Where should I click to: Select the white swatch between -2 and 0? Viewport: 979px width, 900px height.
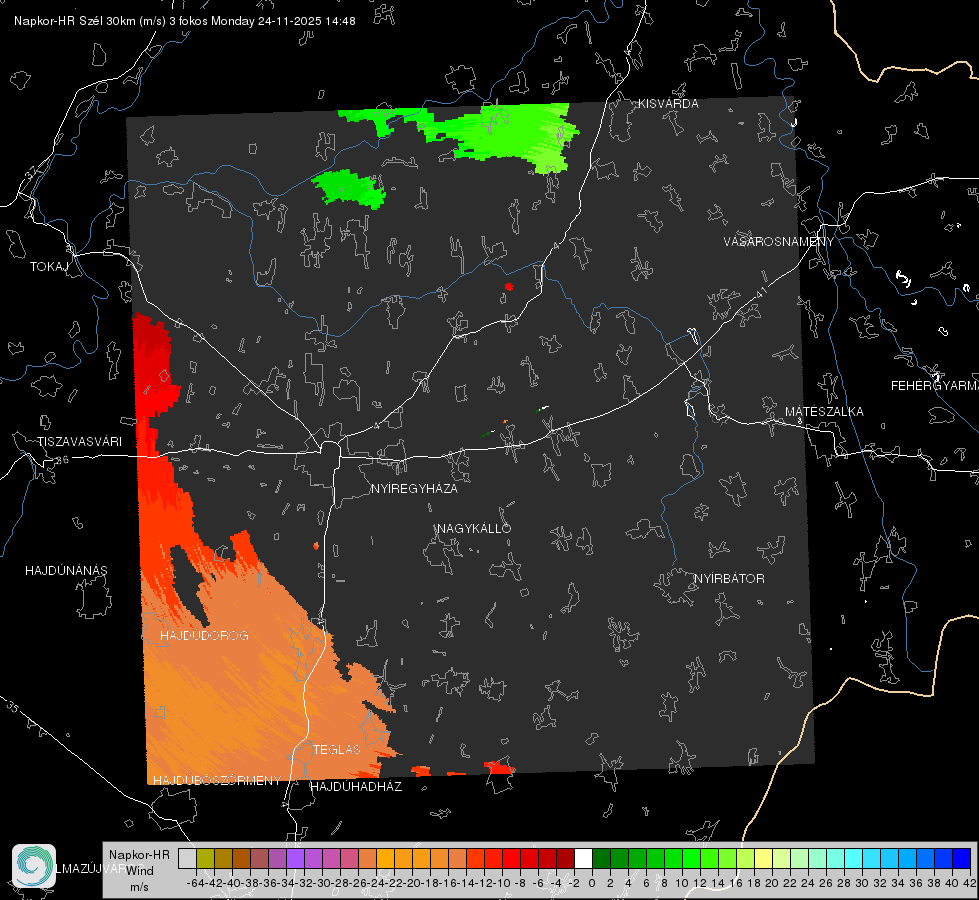[x=583, y=858]
